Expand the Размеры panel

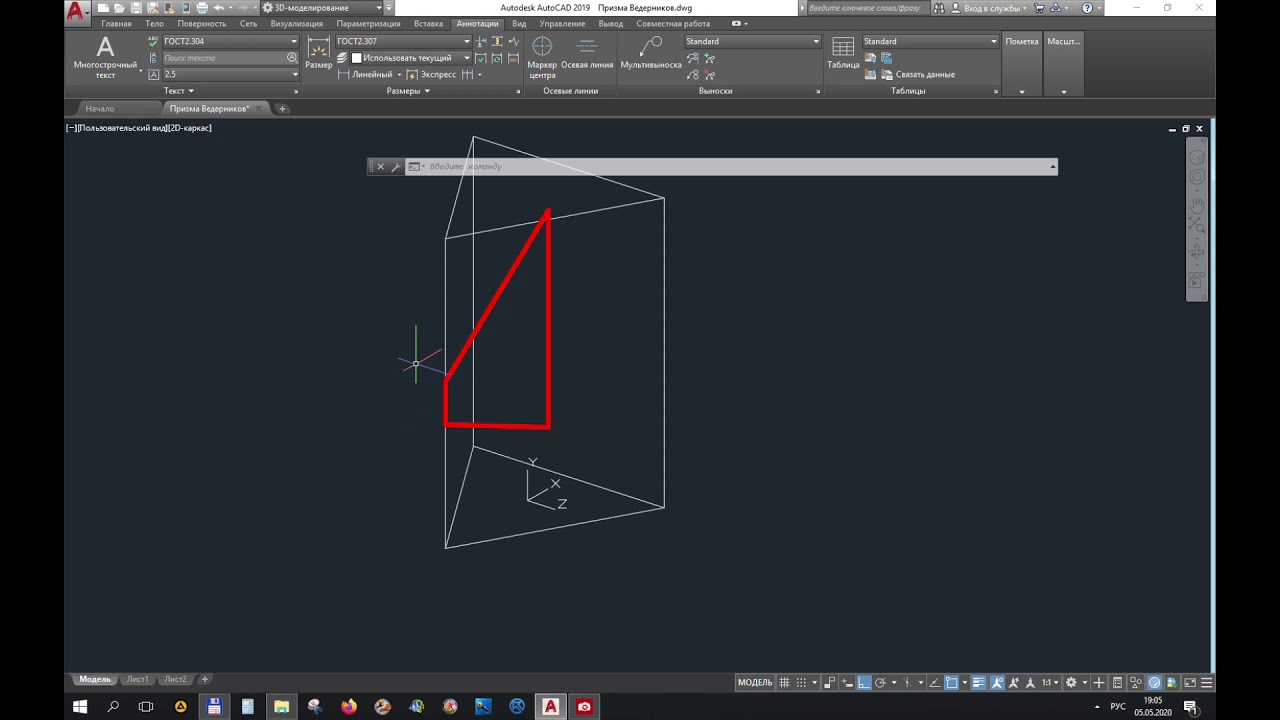coord(408,91)
